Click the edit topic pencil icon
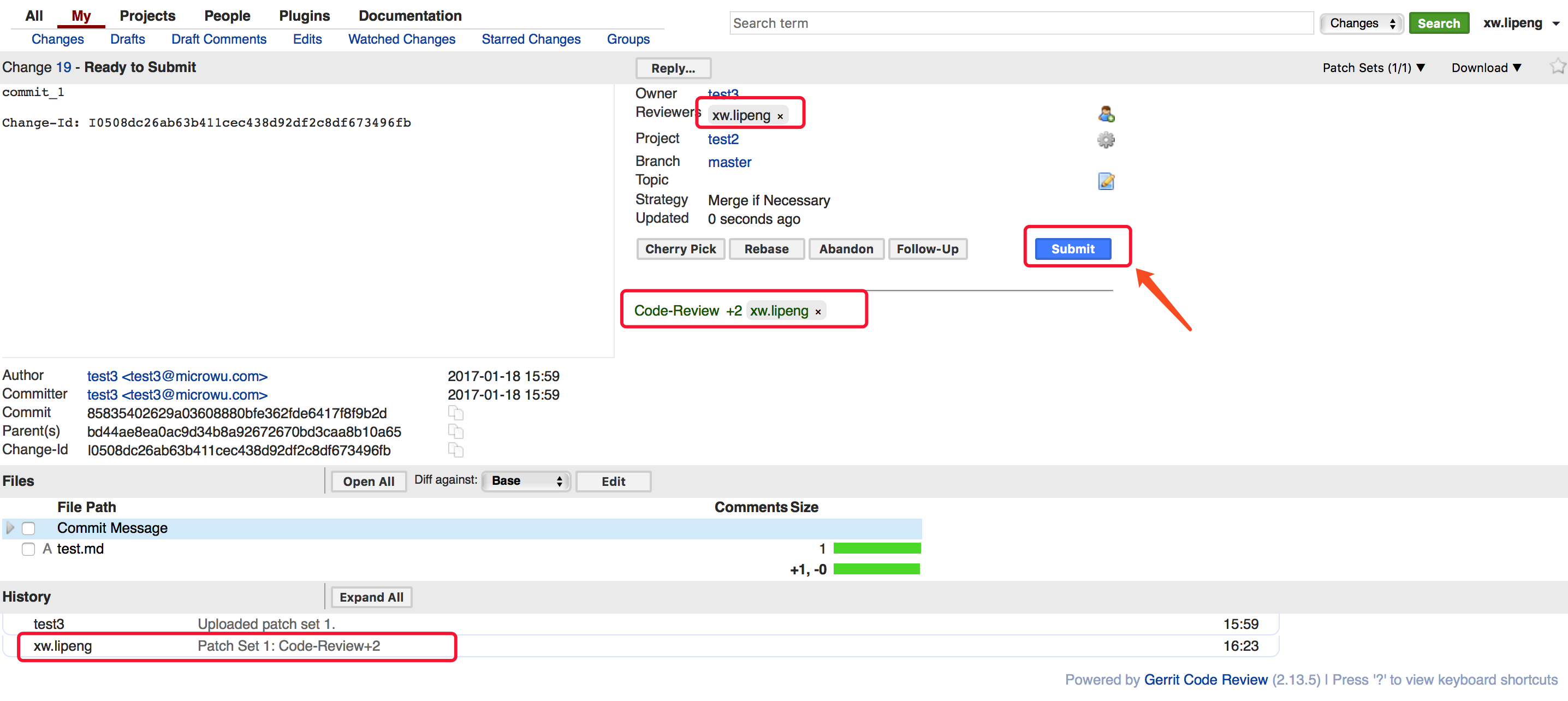The height and width of the screenshot is (701, 1568). (1106, 181)
